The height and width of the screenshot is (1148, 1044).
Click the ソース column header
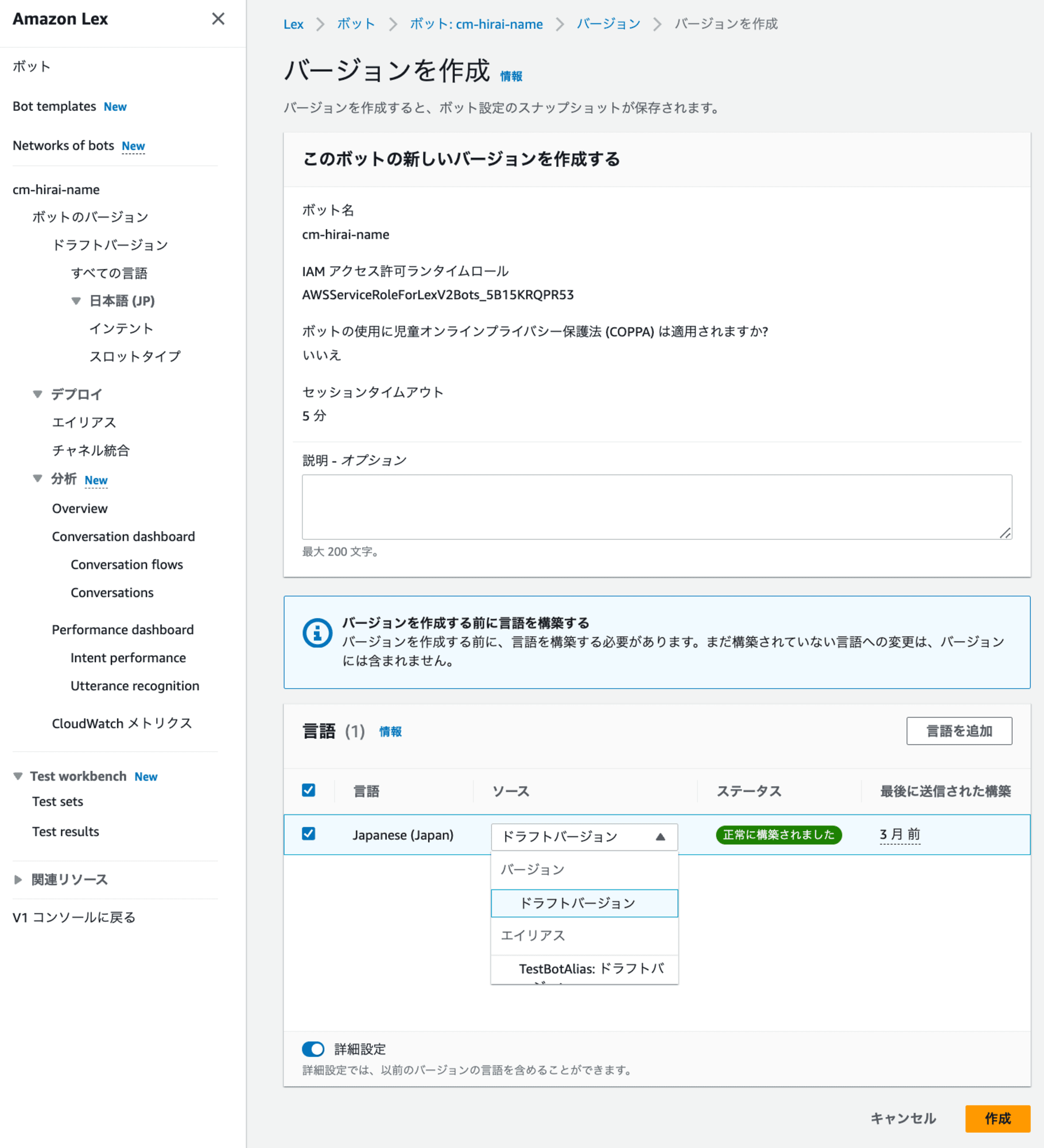(511, 791)
